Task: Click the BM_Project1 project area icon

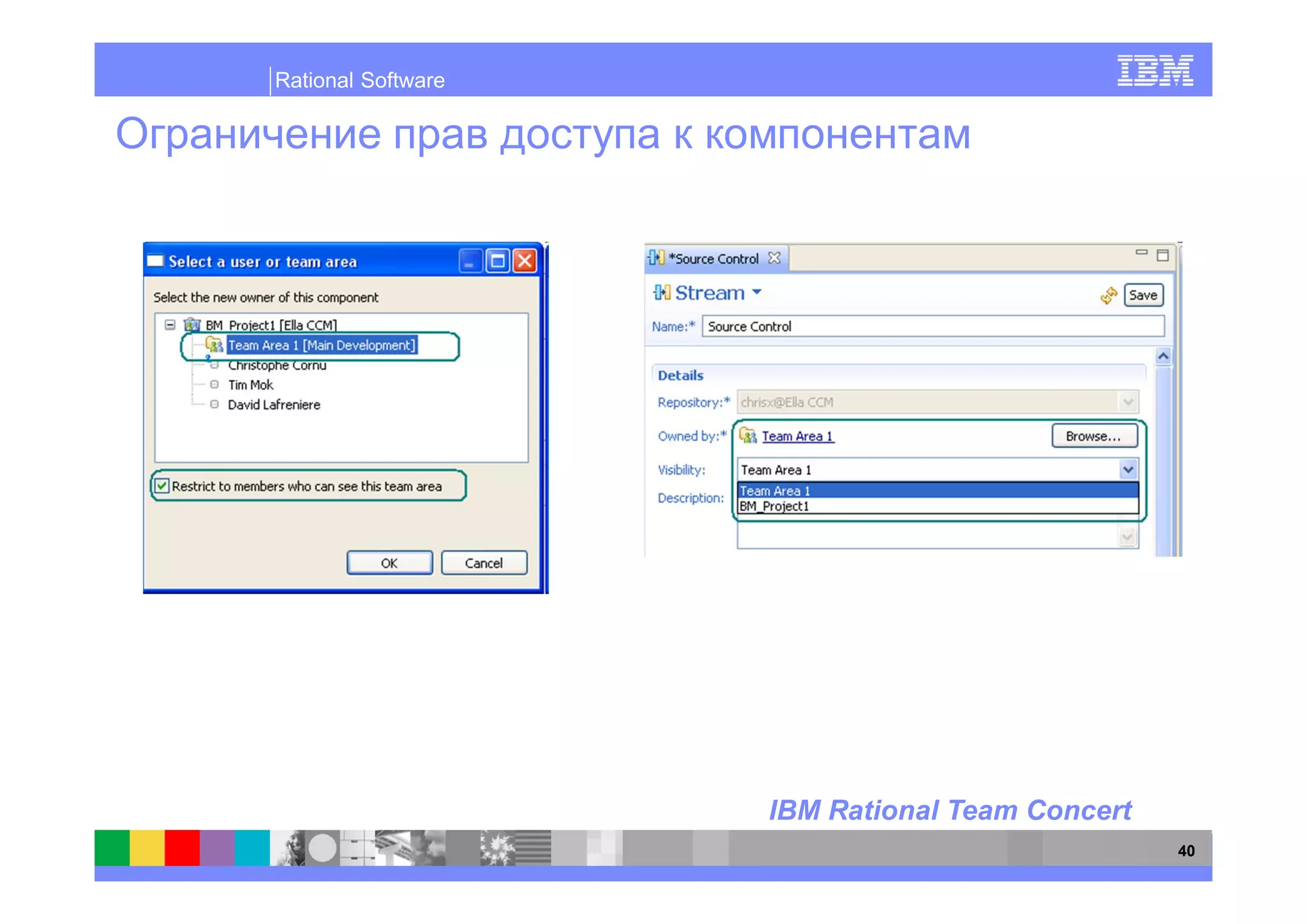Action: [192, 325]
